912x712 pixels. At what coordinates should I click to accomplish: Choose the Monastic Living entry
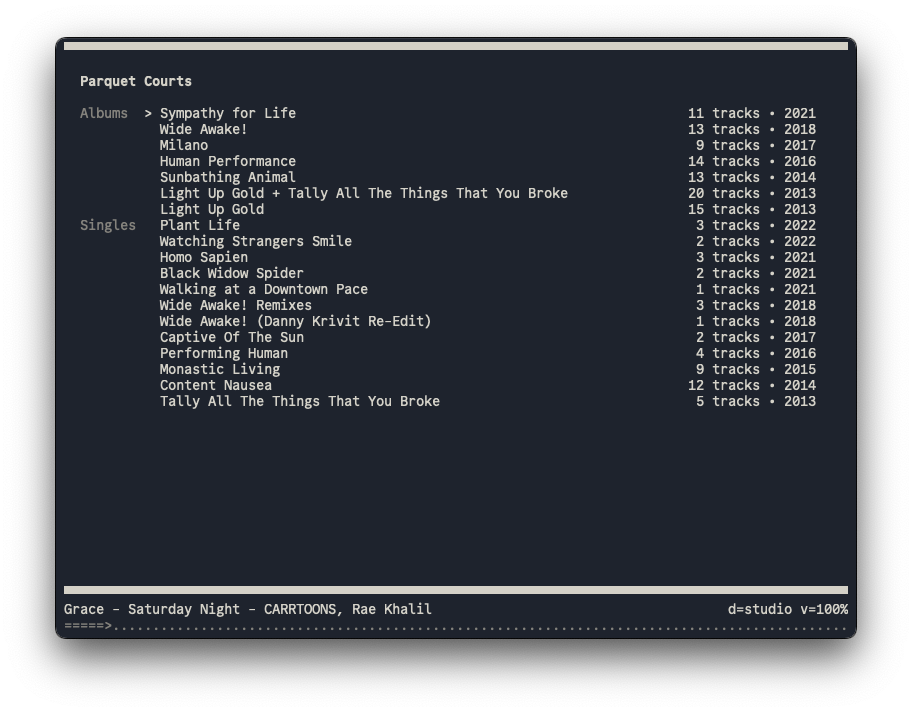tap(220, 369)
